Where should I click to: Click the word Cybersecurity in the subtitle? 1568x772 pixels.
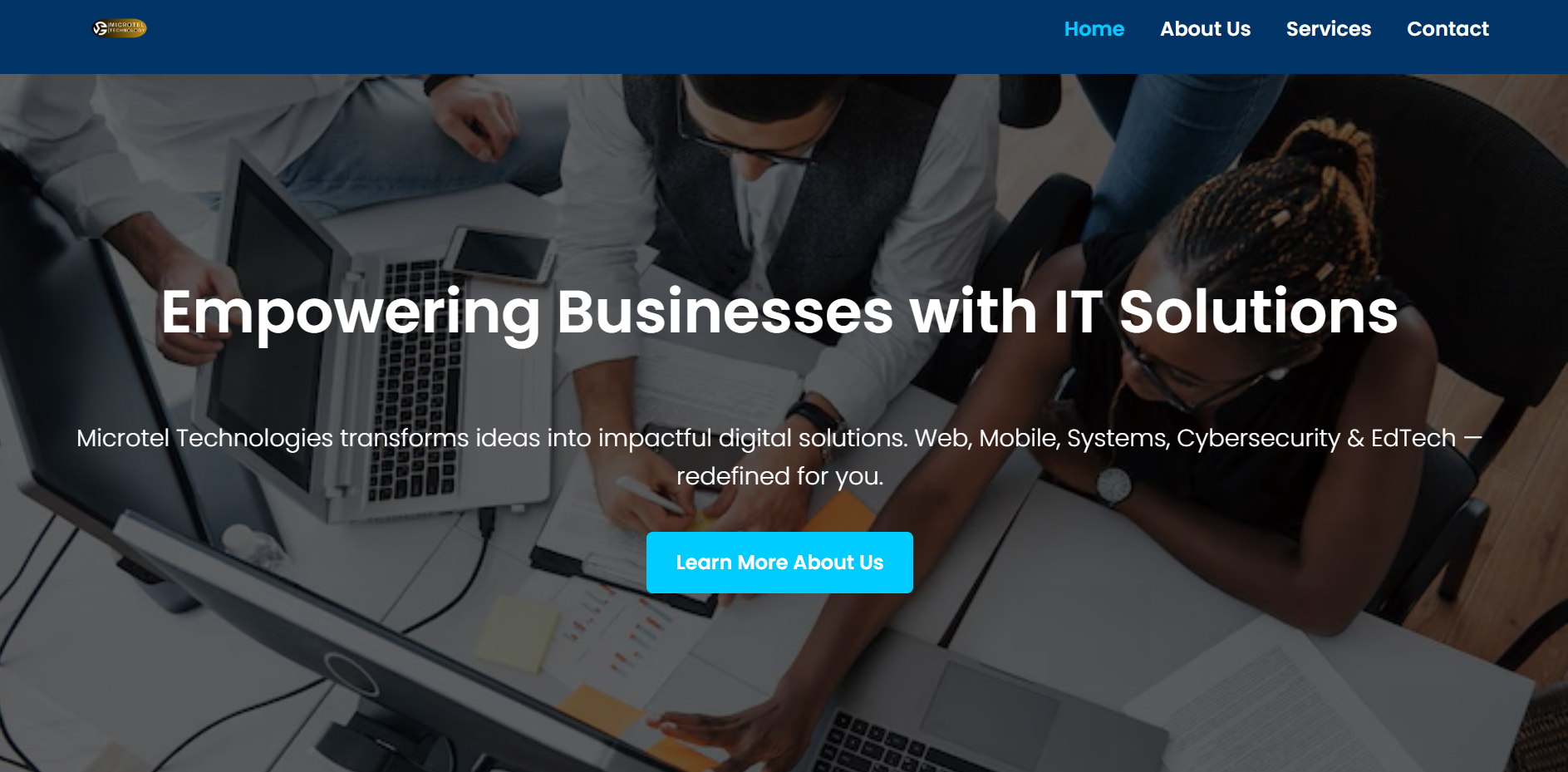pos(1258,438)
